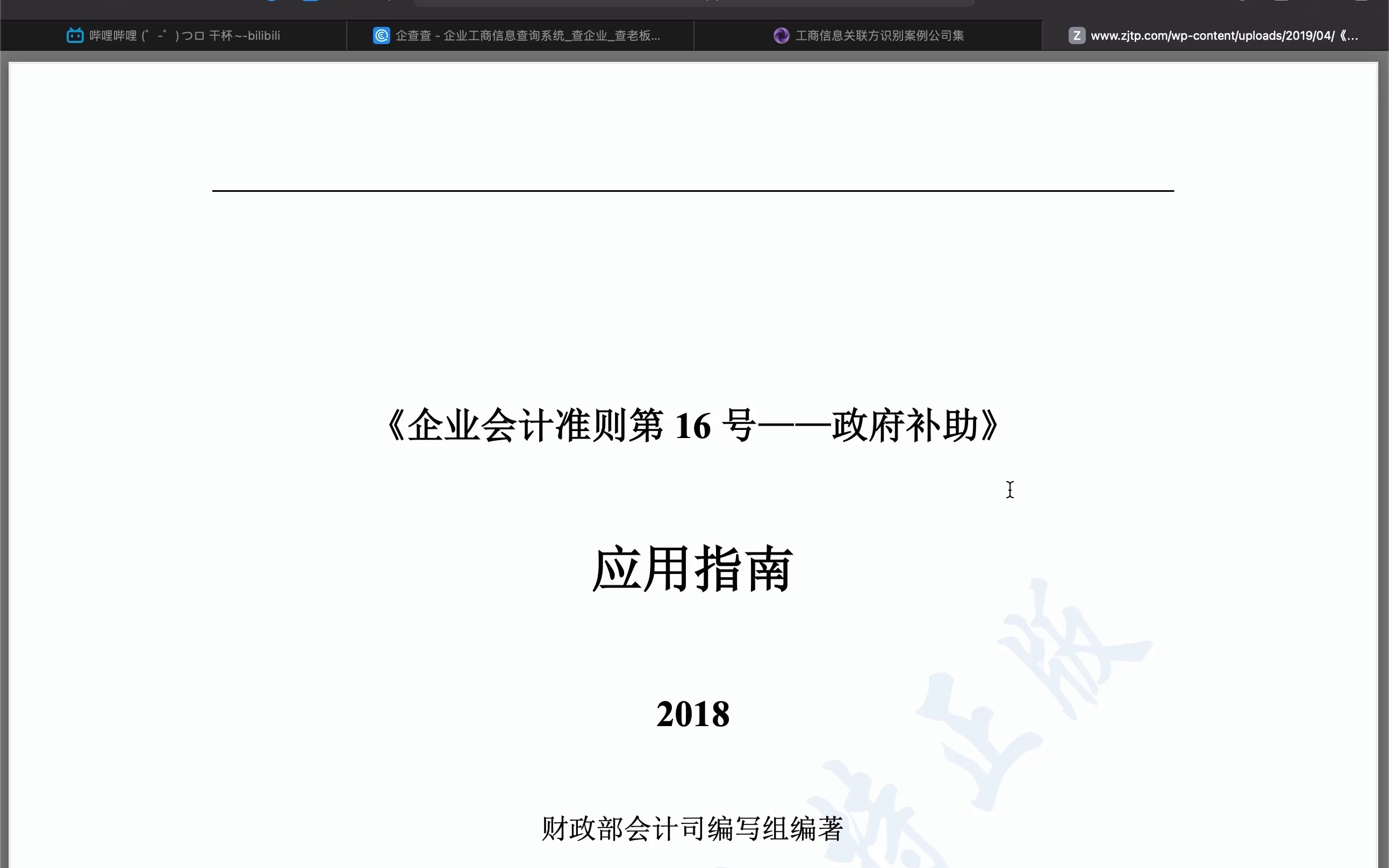This screenshot has width=1389, height=868.
Task: Click the Bilibili tab icon
Action: [x=74, y=35]
